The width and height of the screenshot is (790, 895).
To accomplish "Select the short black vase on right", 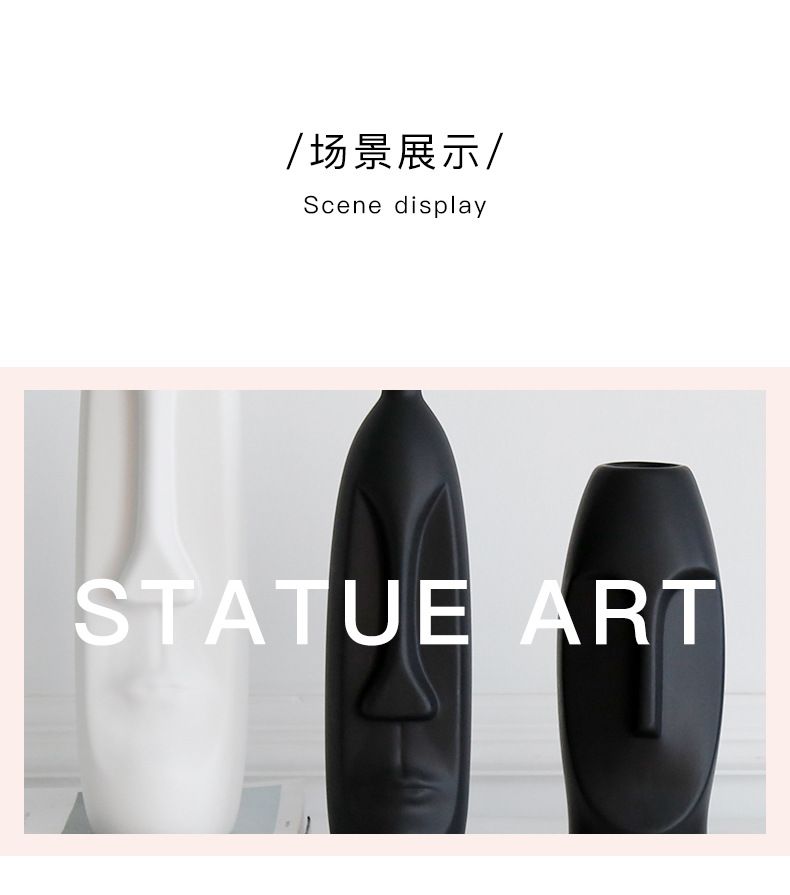I will pyautogui.click(x=643, y=649).
